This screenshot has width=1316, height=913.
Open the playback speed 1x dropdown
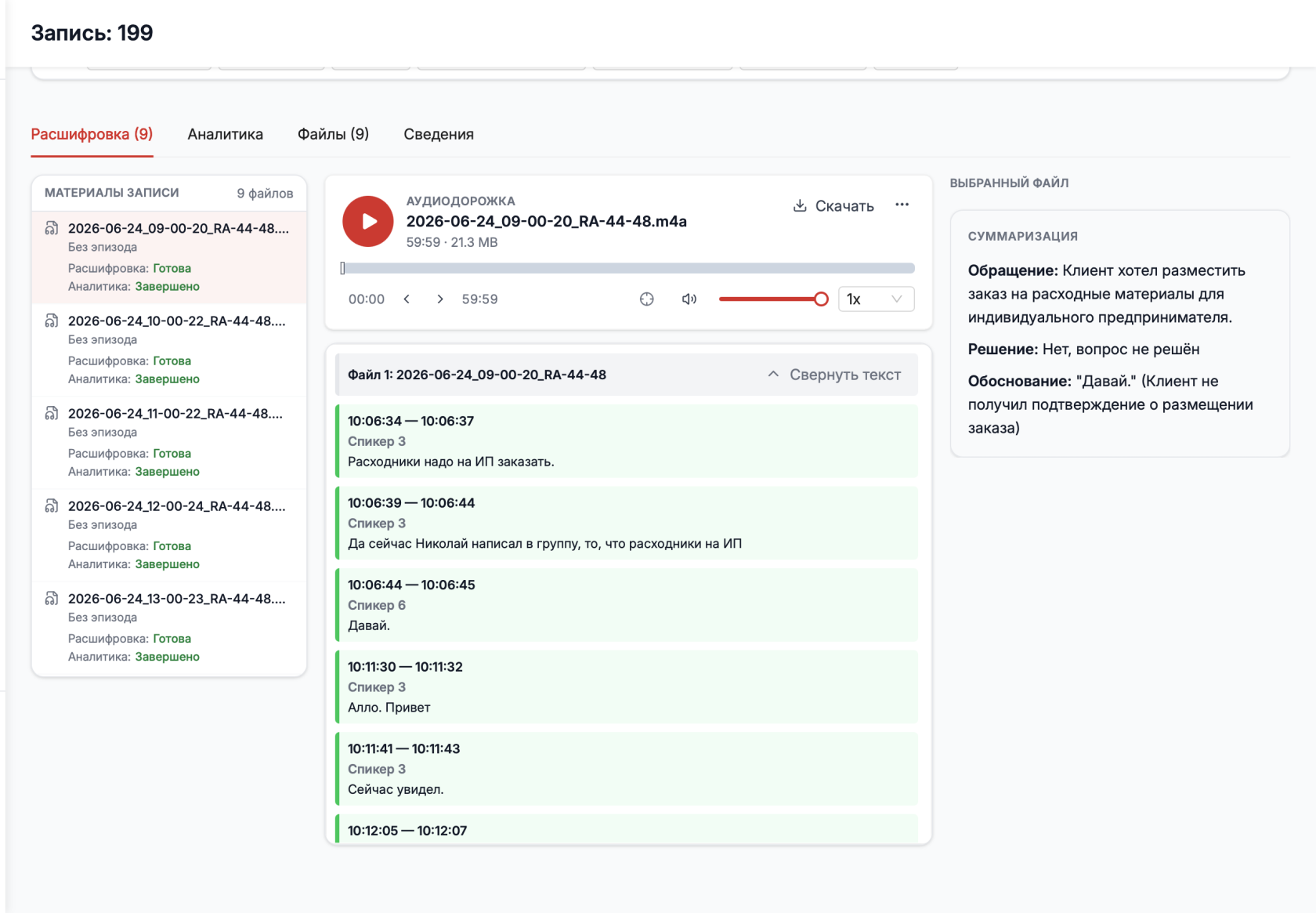[x=876, y=299]
